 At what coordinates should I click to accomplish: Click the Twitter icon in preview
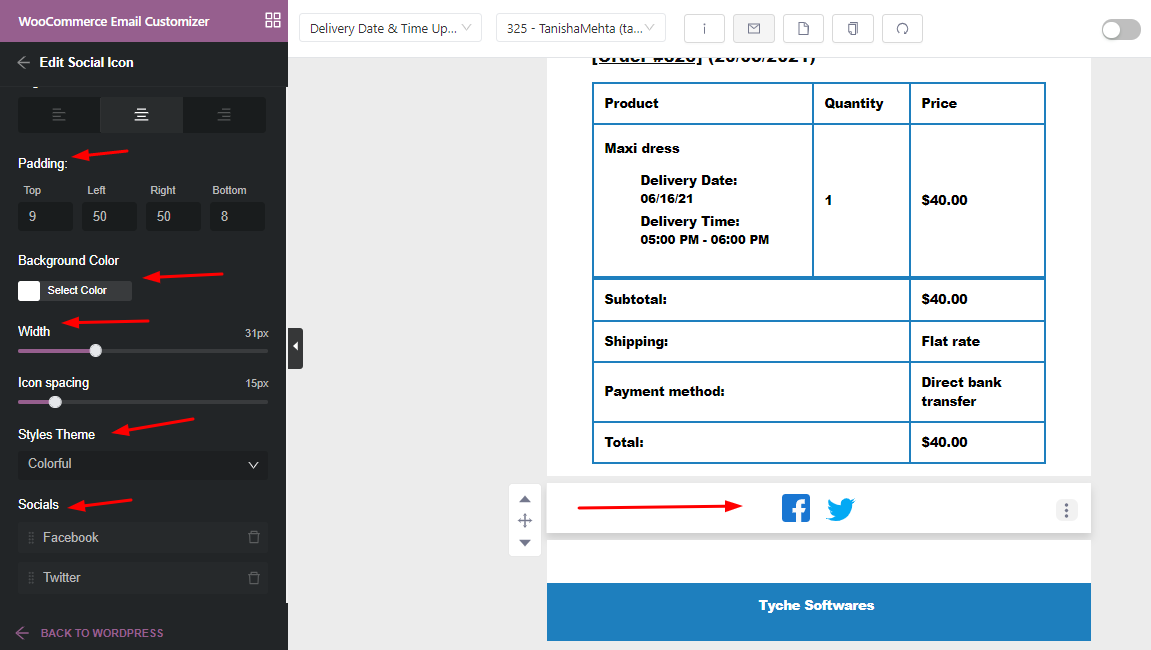coord(840,509)
